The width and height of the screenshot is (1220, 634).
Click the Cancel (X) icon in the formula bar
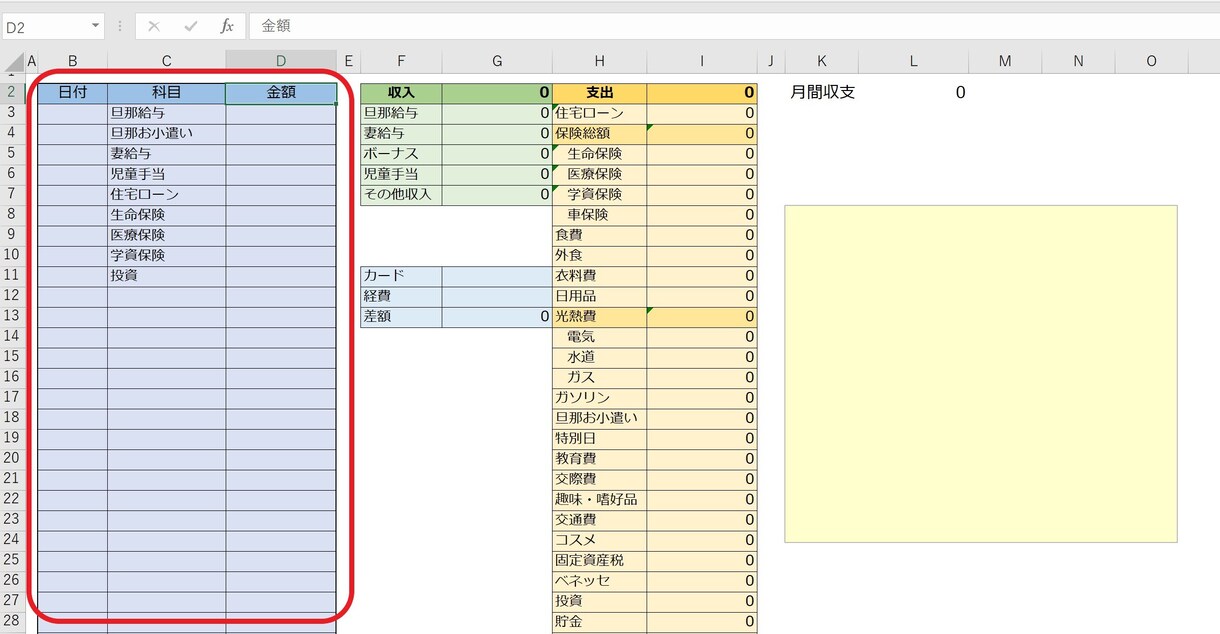(154, 27)
